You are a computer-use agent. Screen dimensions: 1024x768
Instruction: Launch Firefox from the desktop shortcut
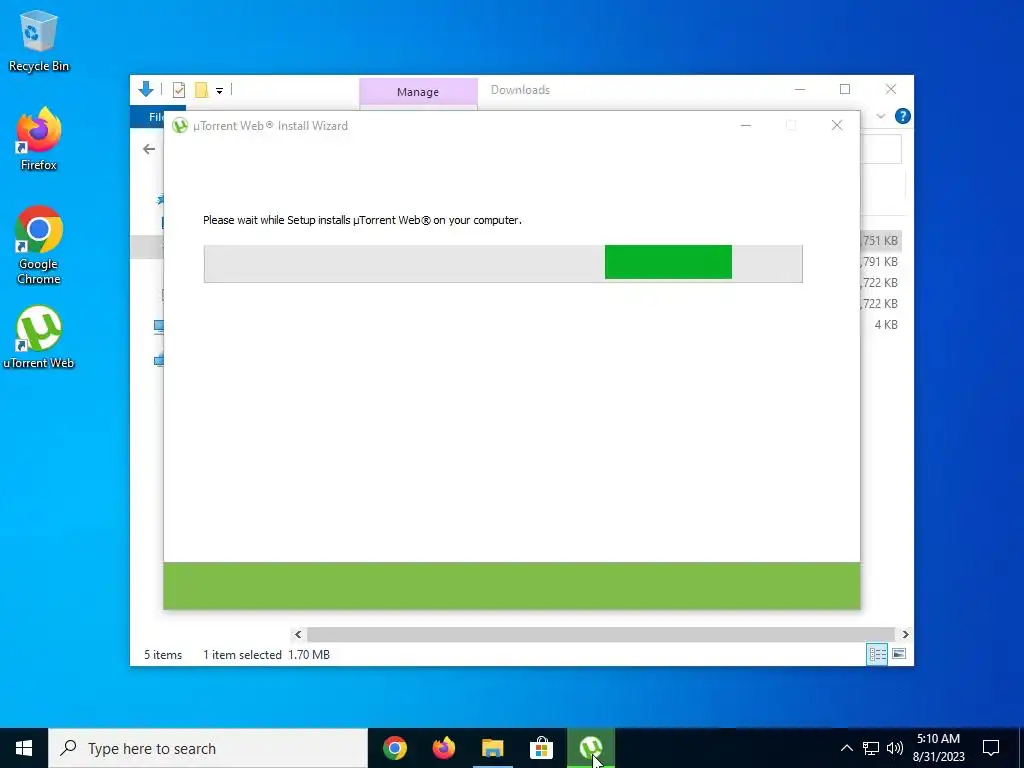point(39,139)
